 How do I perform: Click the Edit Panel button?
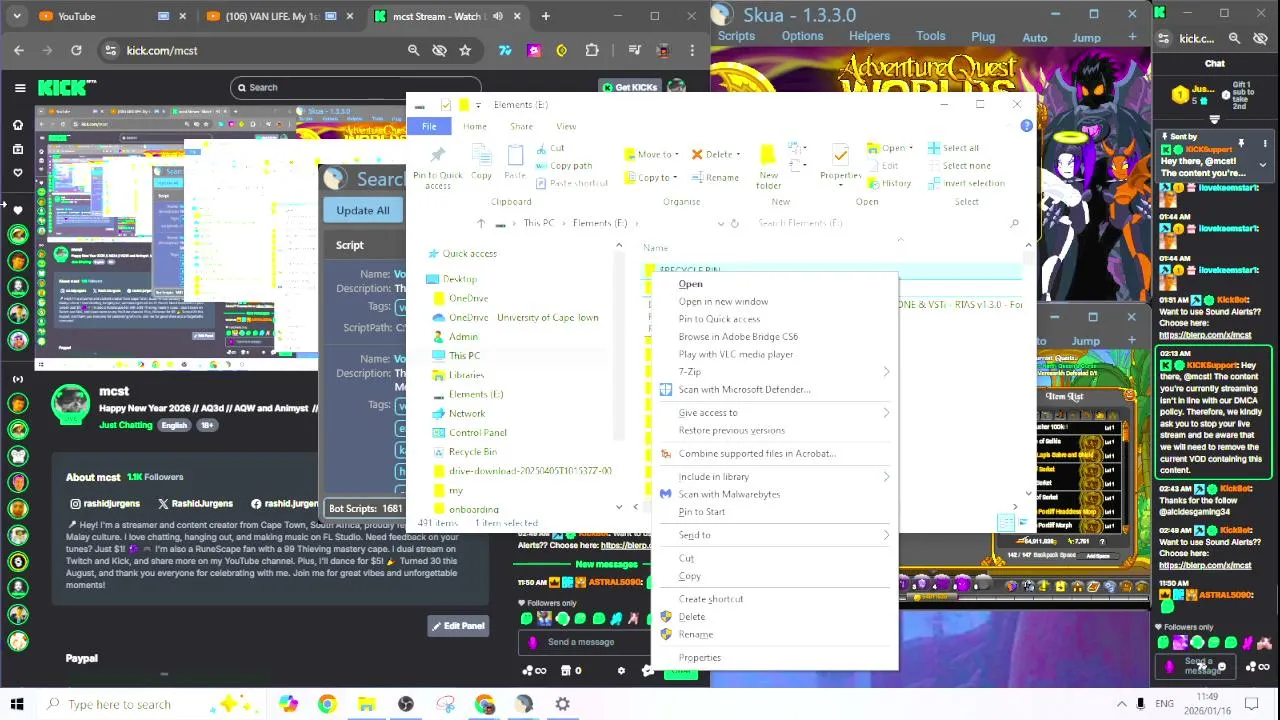point(458,626)
